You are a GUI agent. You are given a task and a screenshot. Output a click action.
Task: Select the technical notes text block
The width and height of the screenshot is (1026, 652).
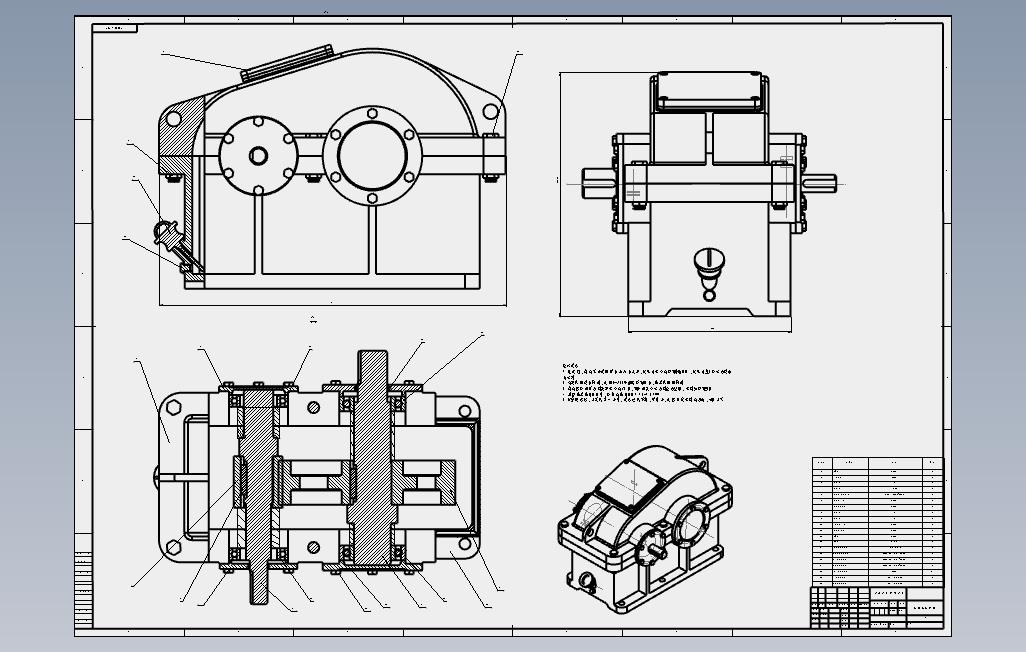tap(646, 383)
